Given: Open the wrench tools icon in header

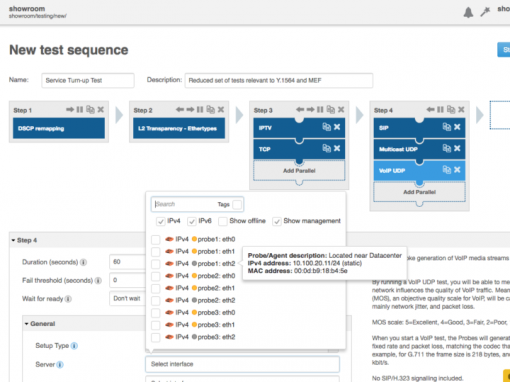Looking at the screenshot, I should click(485, 12).
